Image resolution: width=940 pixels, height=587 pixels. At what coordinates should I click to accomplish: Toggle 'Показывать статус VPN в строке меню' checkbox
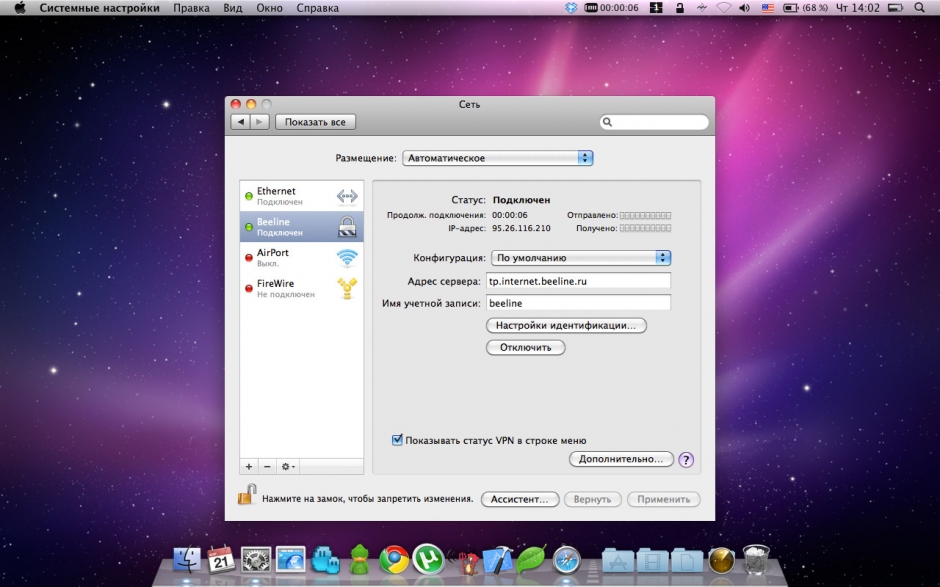click(x=397, y=440)
